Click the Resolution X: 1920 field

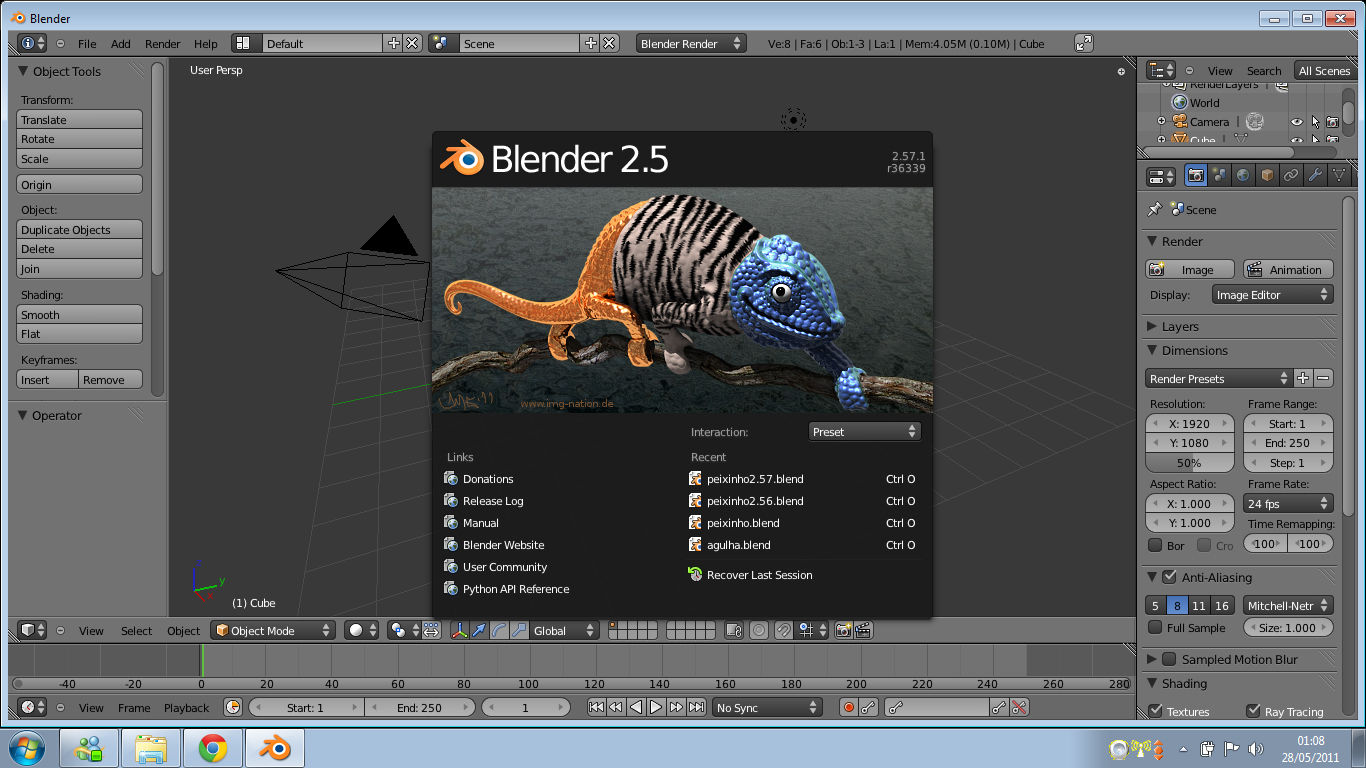pos(1190,424)
